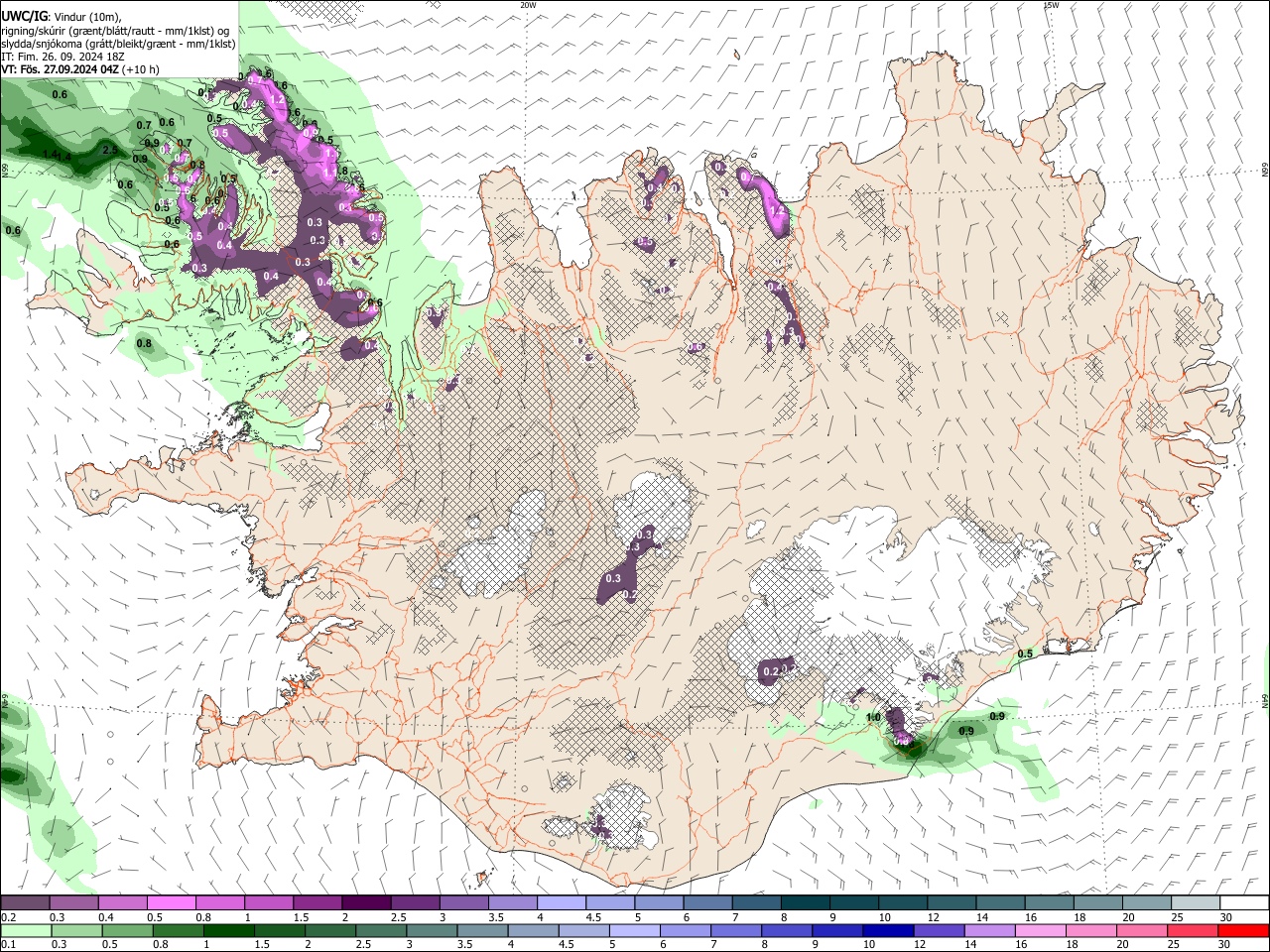This screenshot has height=952, width=1270.
Task: Pick the darkest purple swatch at 2 in upper legend
Action: [365, 902]
